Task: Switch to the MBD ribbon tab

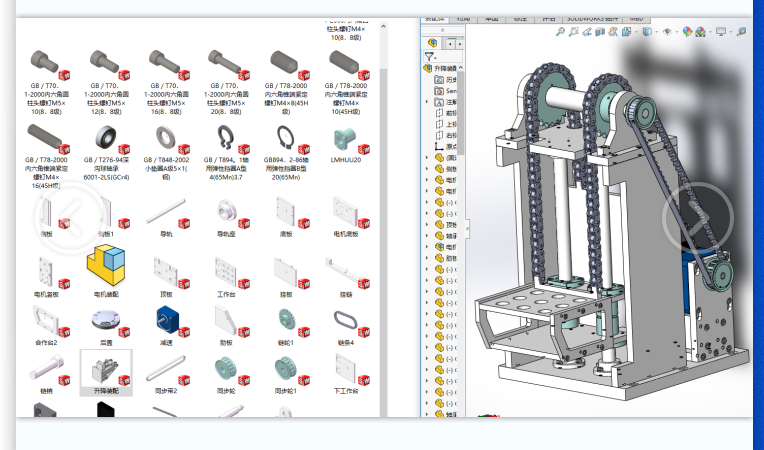Action: tap(636, 18)
